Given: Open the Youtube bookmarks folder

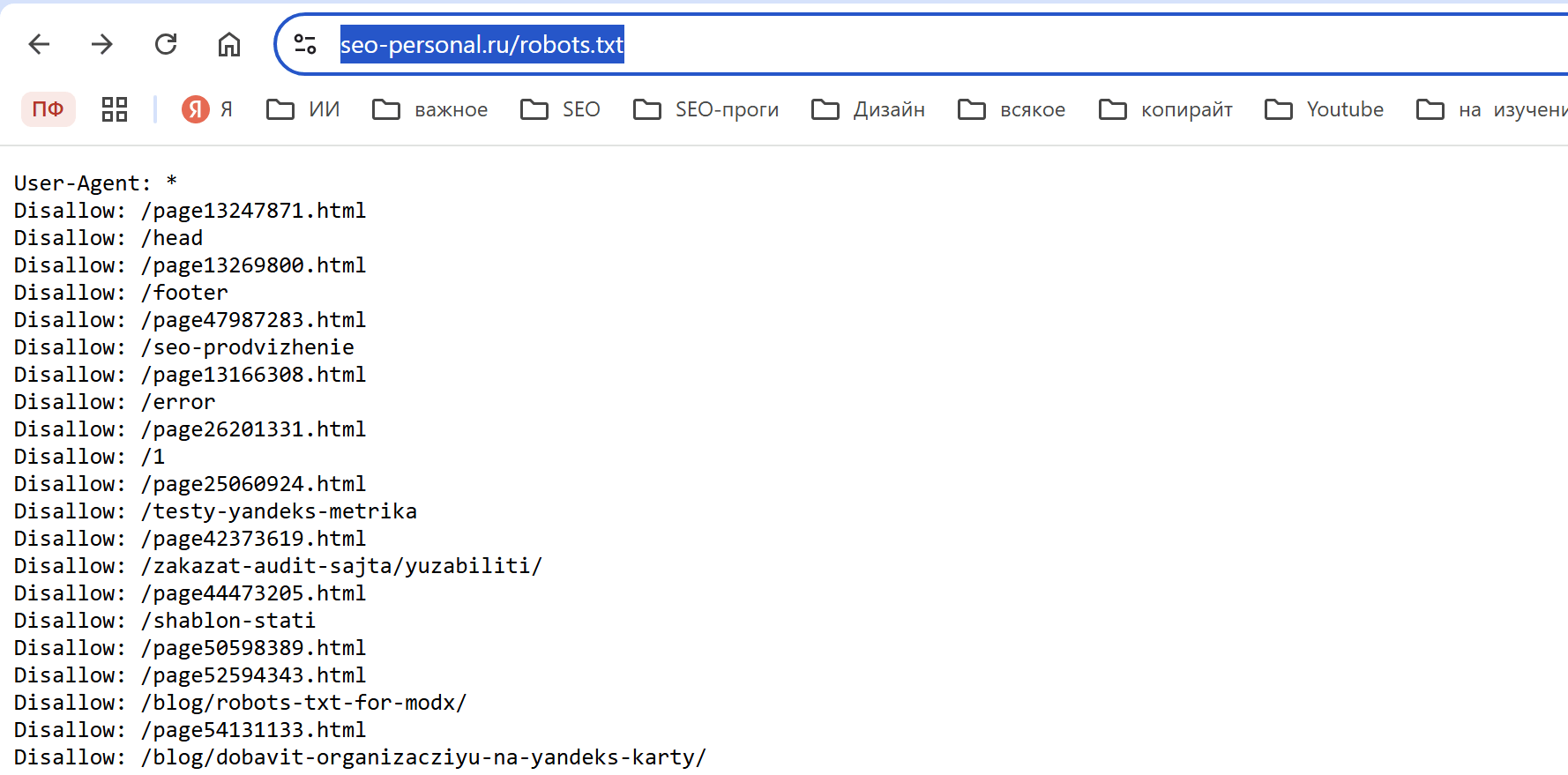Looking at the screenshot, I should [x=1325, y=109].
